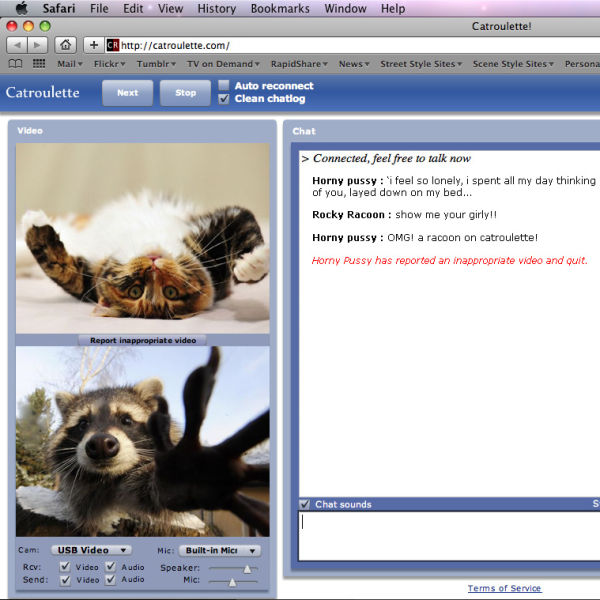Go forward with the forward arrow

[38, 45]
